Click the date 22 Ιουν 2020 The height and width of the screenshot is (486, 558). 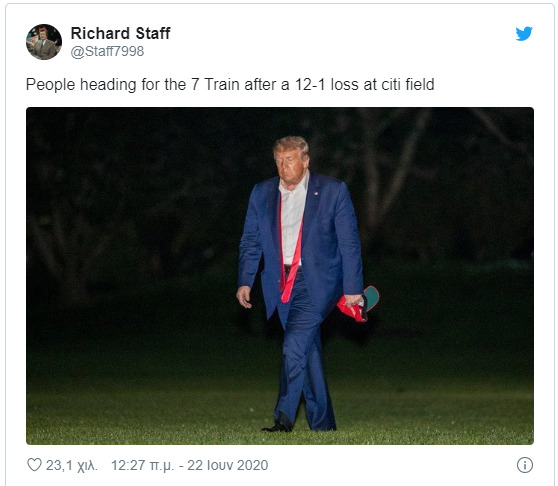pos(228,465)
